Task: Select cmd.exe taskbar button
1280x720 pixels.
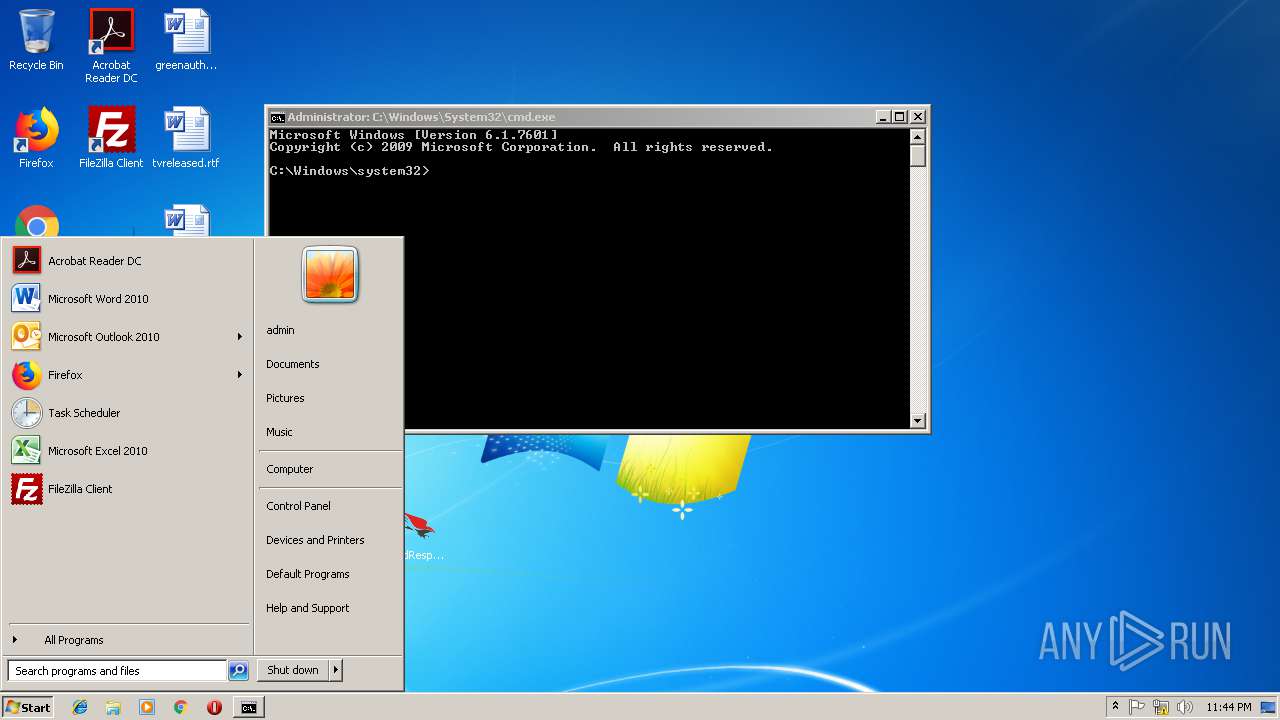Action: (x=248, y=707)
